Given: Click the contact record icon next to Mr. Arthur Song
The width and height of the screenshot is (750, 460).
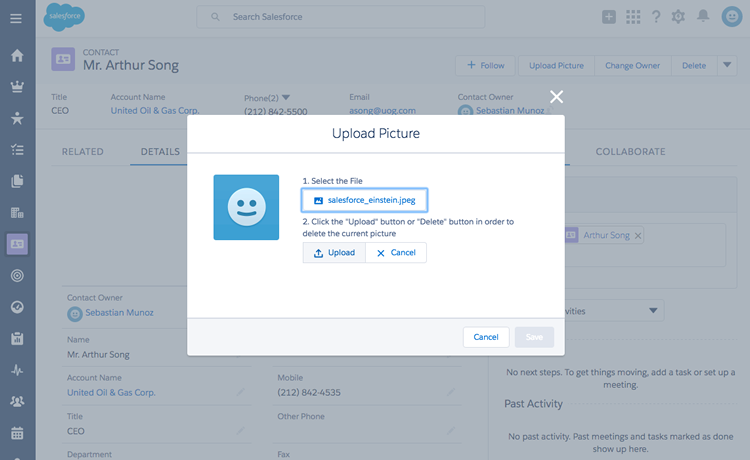Looking at the screenshot, I should [x=63, y=59].
